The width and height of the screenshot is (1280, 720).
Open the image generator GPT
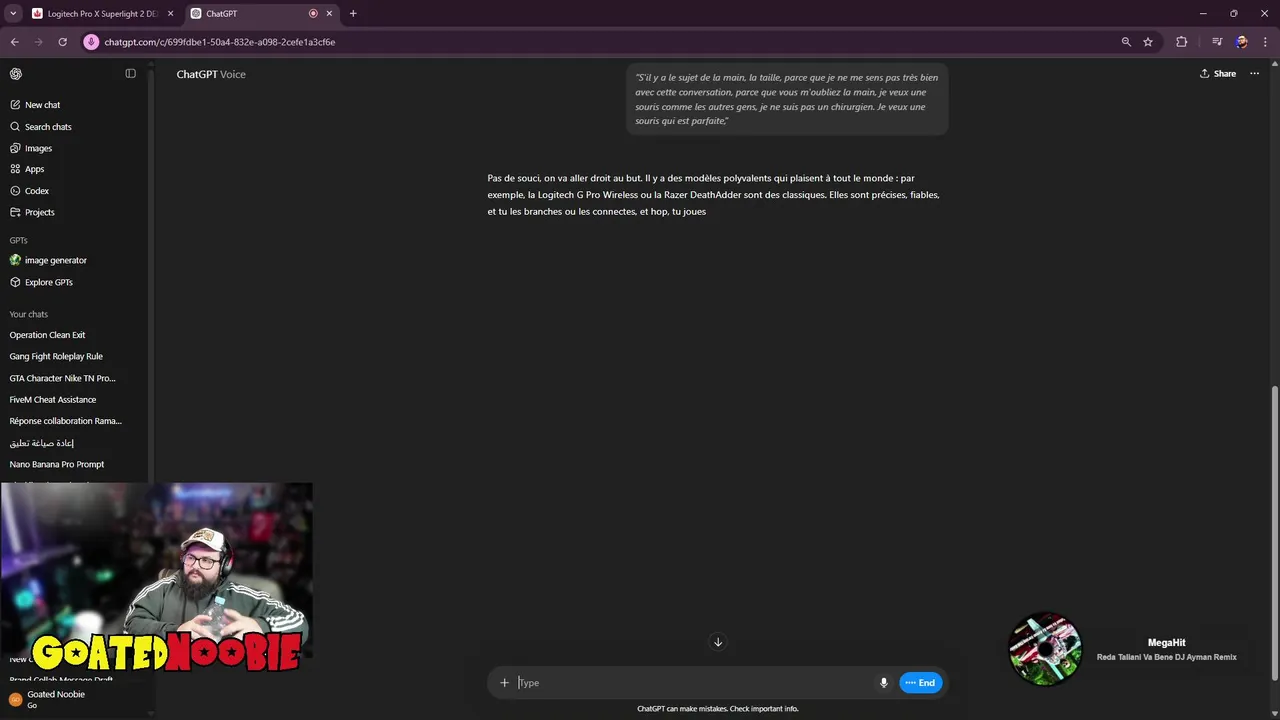56,260
